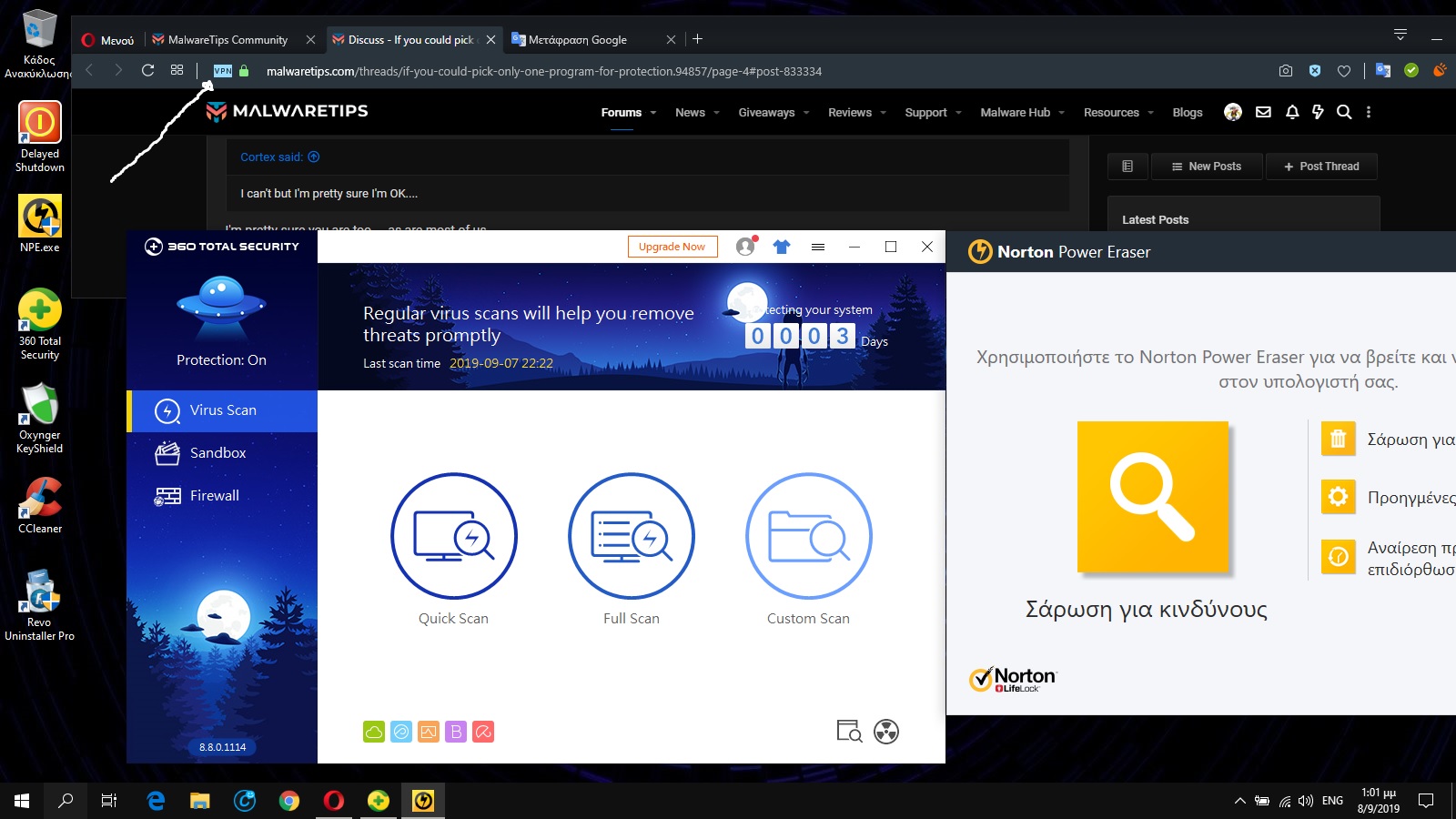This screenshot has height=819, width=1456.
Task: Reload the page in Opera
Action: click(x=147, y=70)
